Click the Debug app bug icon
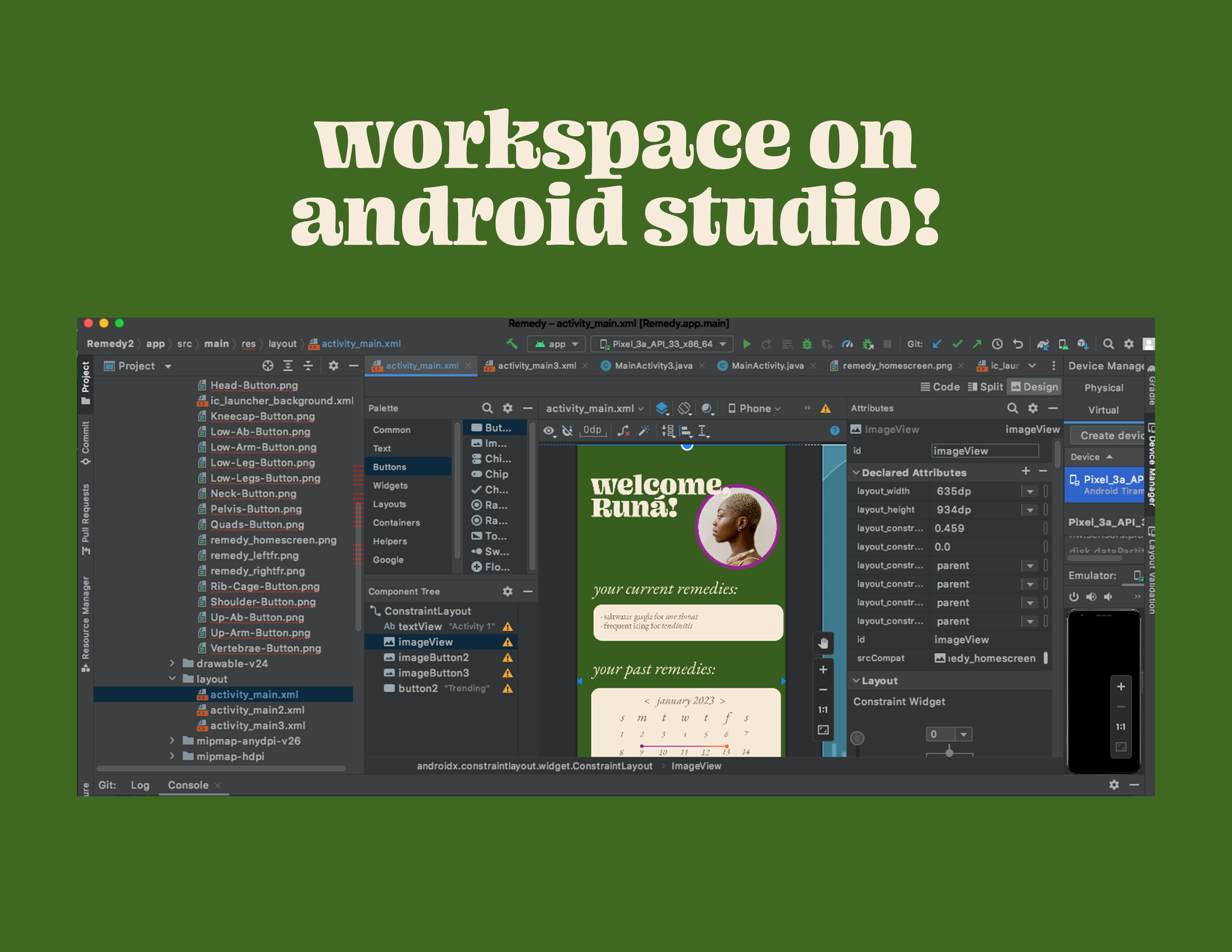This screenshot has height=952, width=1232. click(x=807, y=344)
